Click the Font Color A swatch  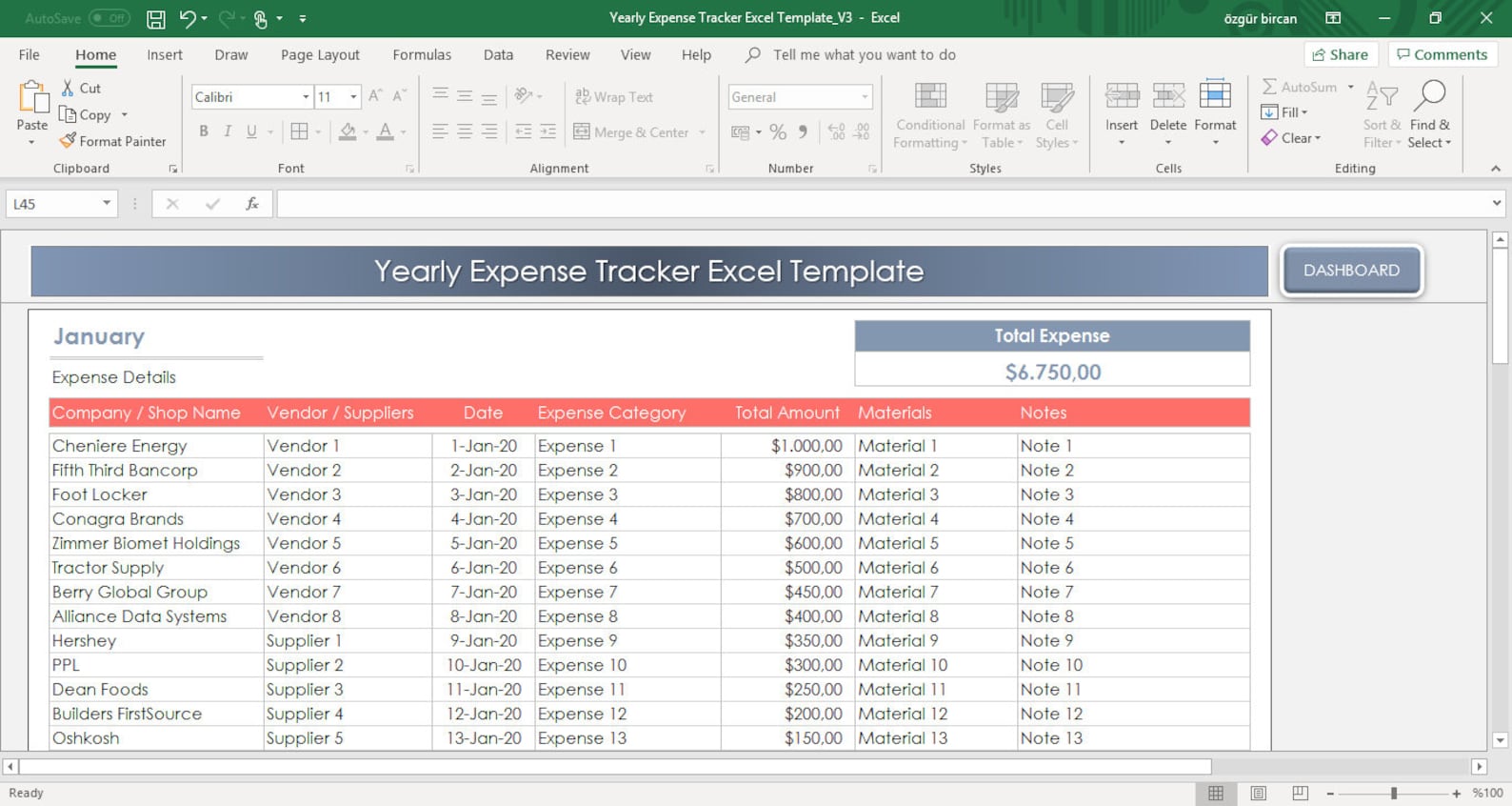click(x=385, y=131)
